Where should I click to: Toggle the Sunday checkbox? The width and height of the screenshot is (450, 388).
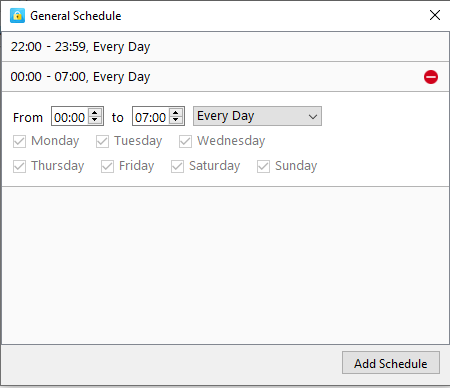pos(263,166)
